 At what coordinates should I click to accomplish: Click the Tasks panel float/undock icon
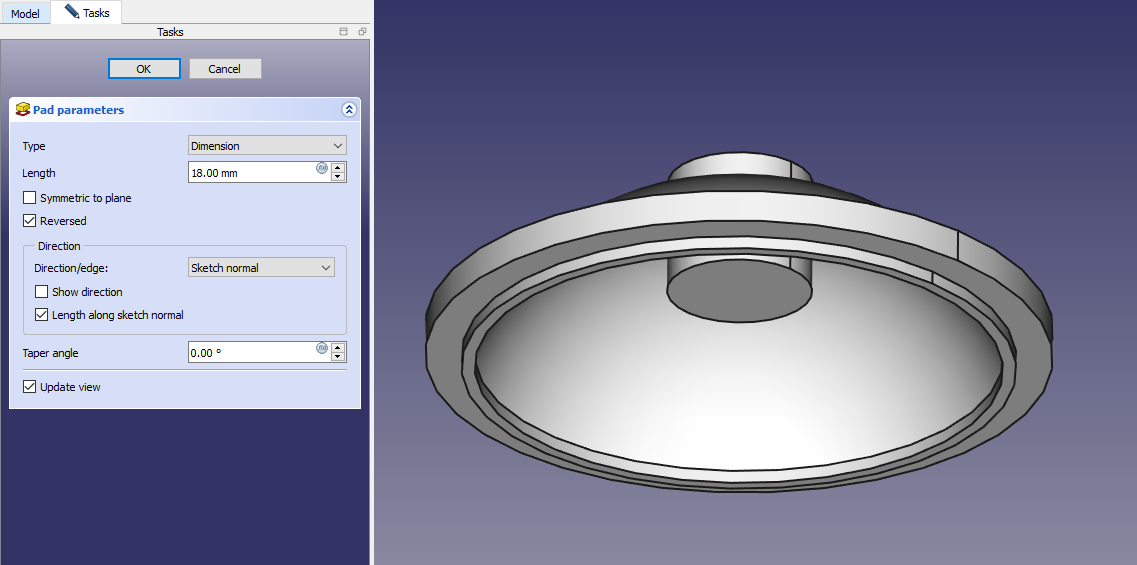362,32
